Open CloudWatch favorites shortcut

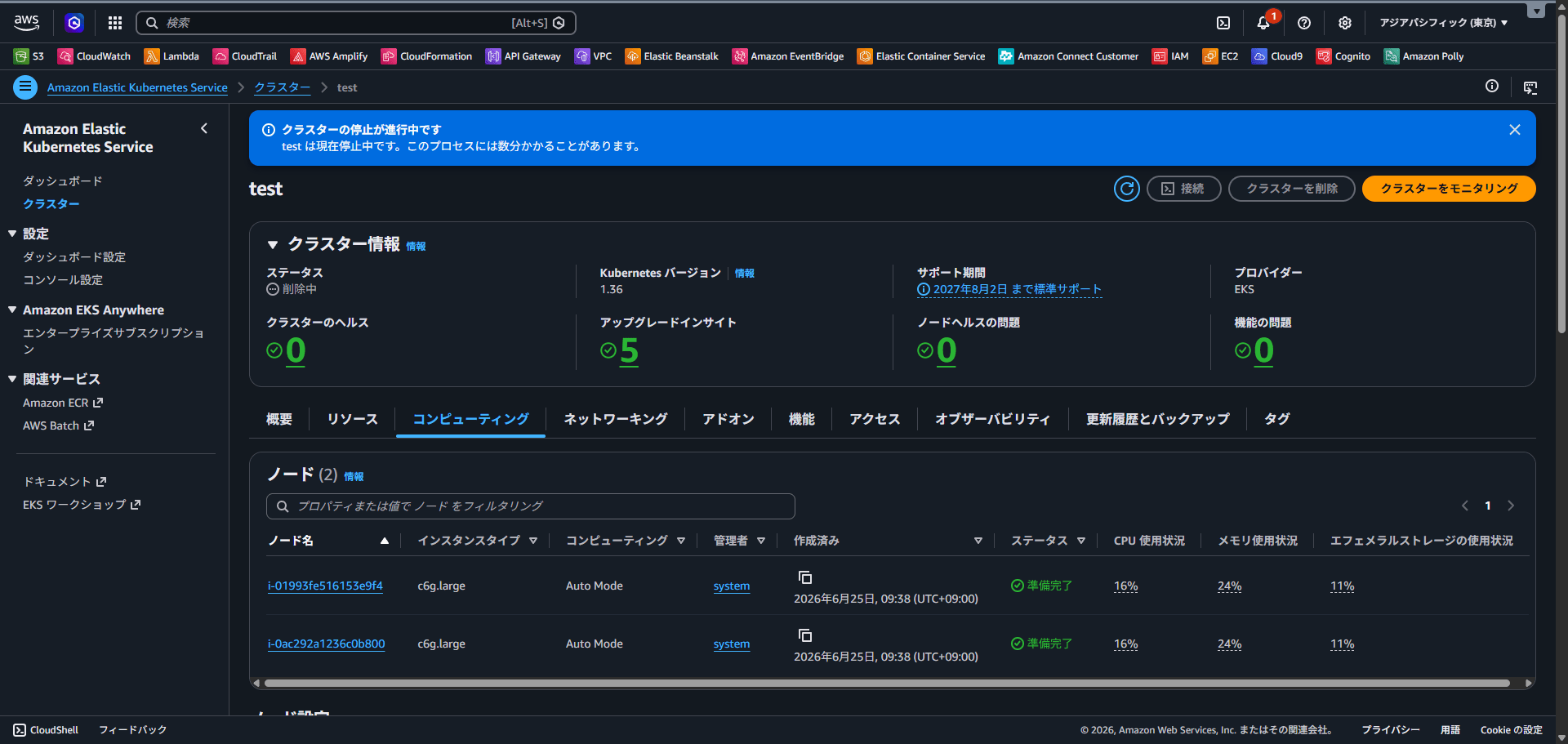tap(95, 56)
